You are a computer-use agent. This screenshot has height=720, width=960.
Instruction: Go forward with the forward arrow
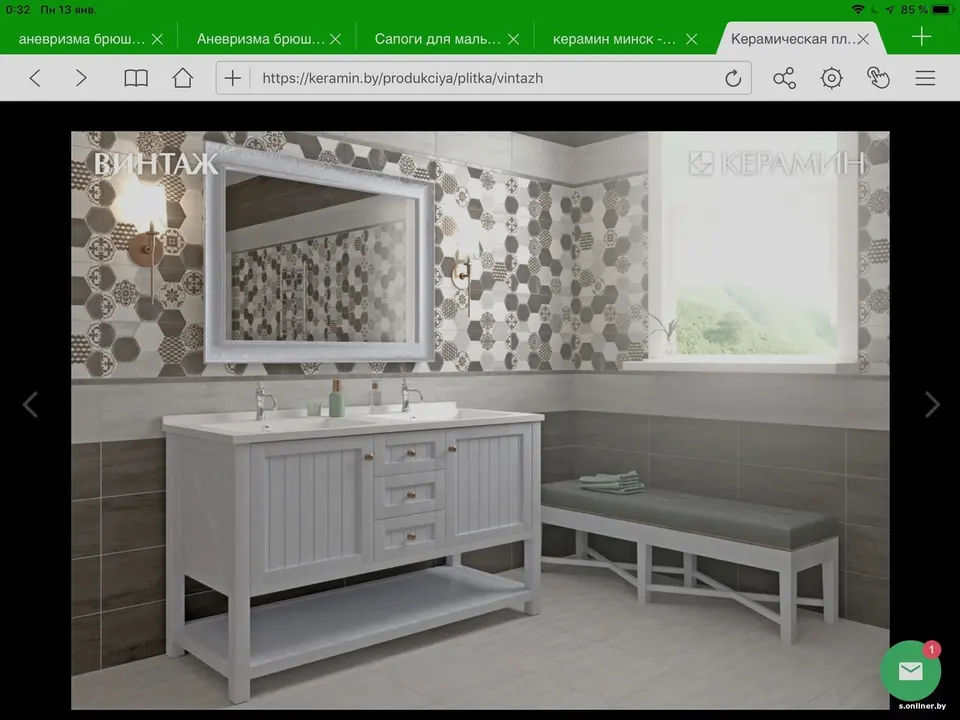click(81, 78)
